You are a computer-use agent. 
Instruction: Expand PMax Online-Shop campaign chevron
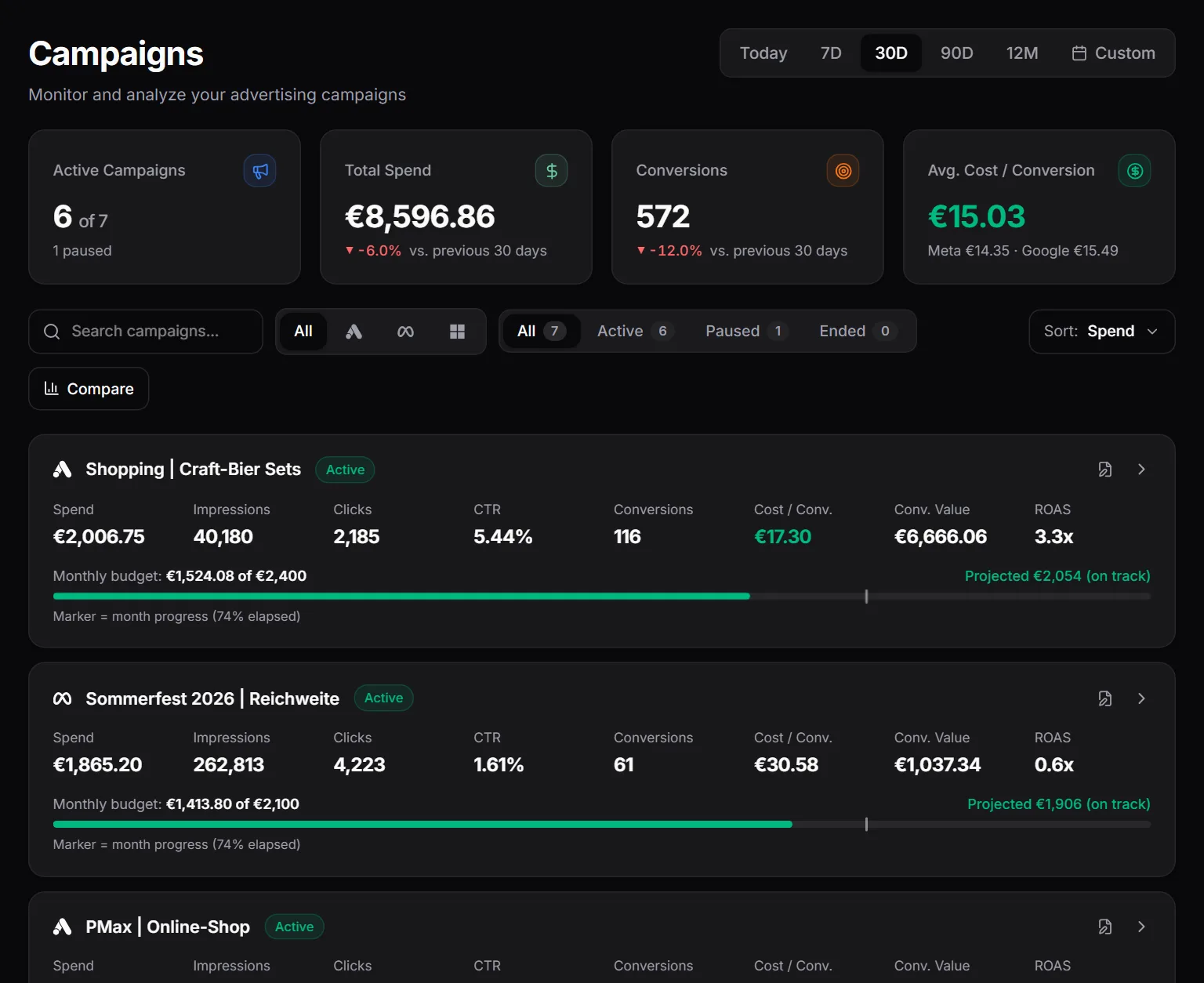tap(1141, 927)
